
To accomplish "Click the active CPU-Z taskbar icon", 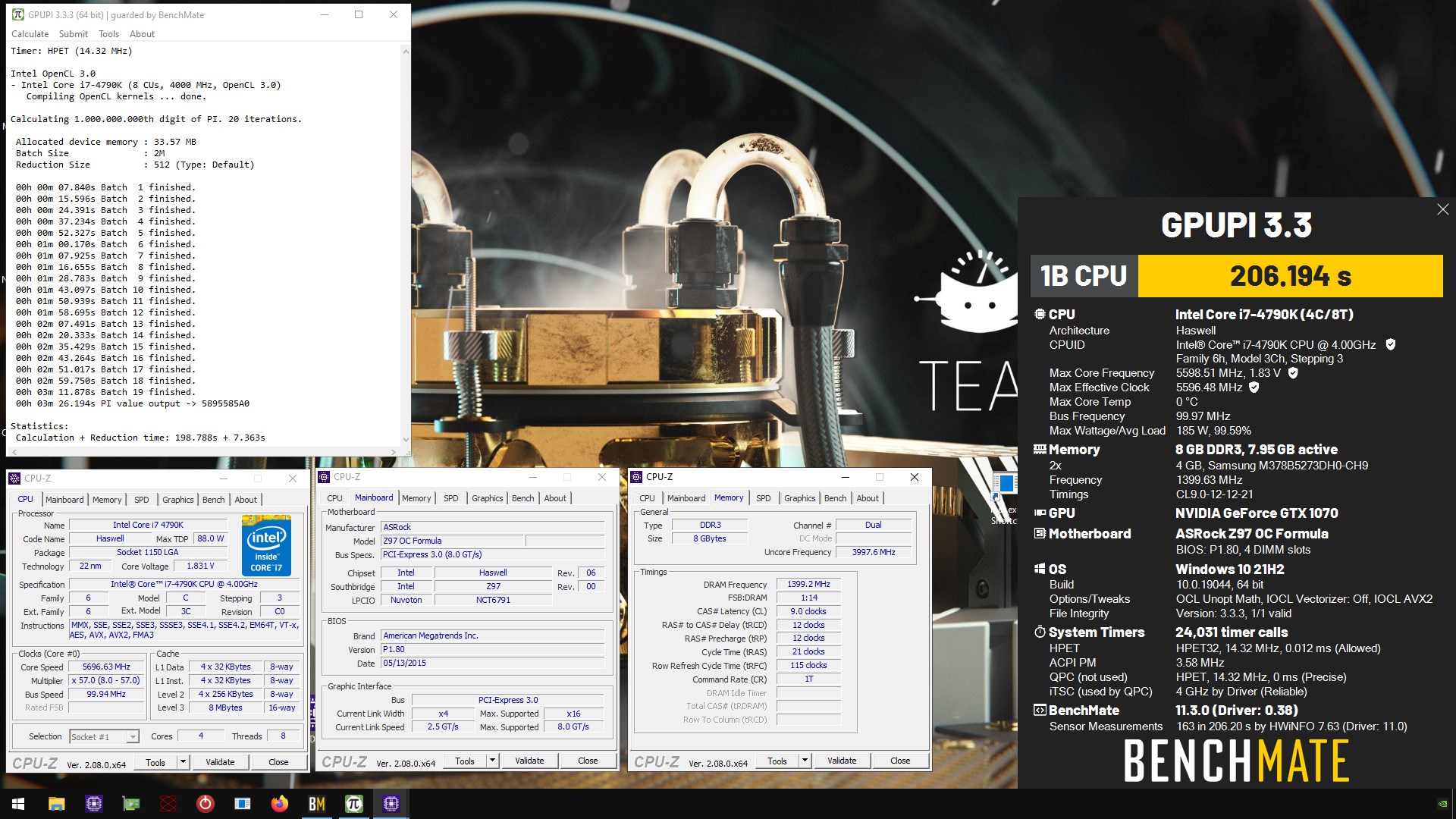I will click(391, 804).
